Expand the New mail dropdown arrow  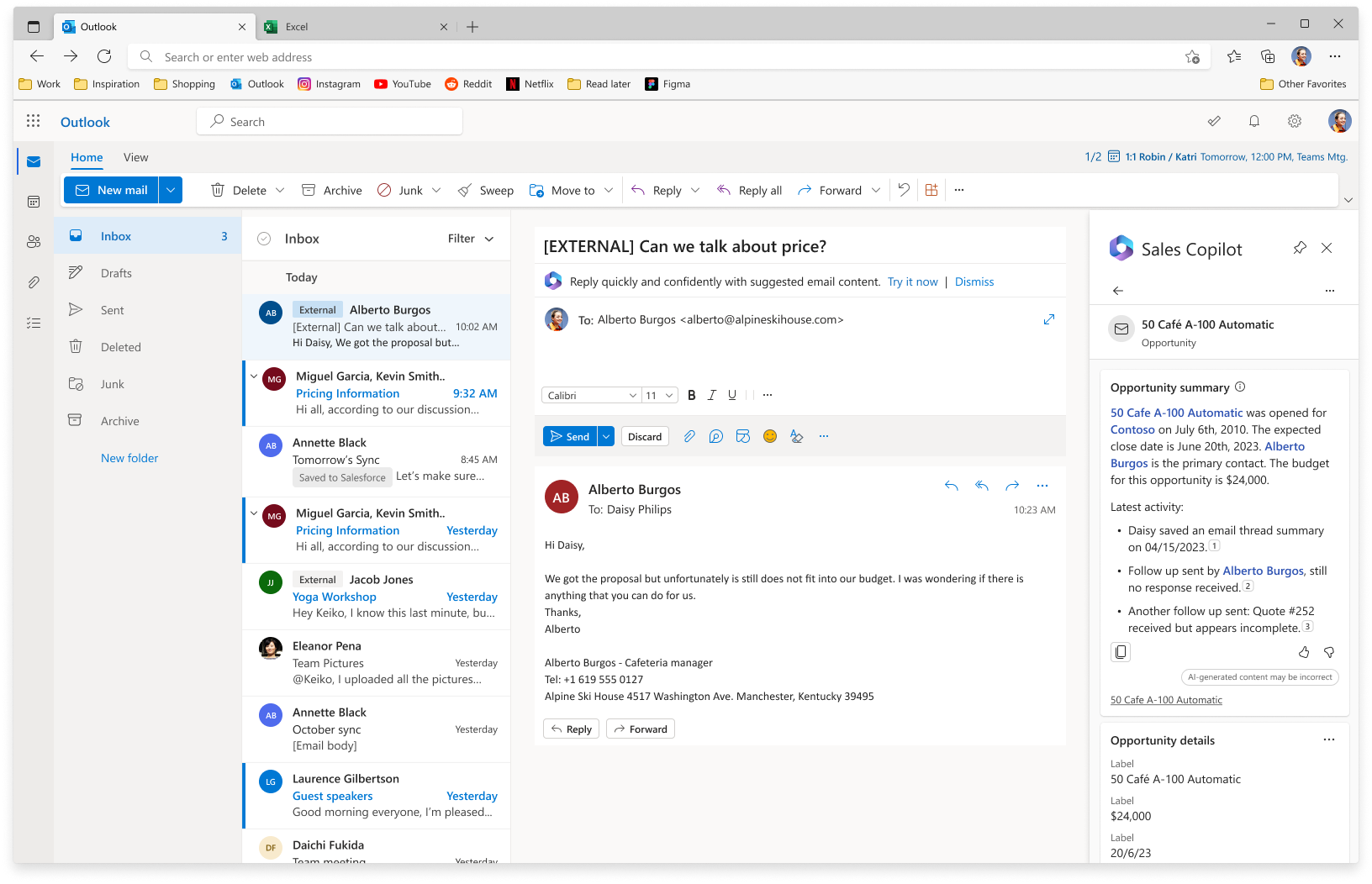coord(171,190)
